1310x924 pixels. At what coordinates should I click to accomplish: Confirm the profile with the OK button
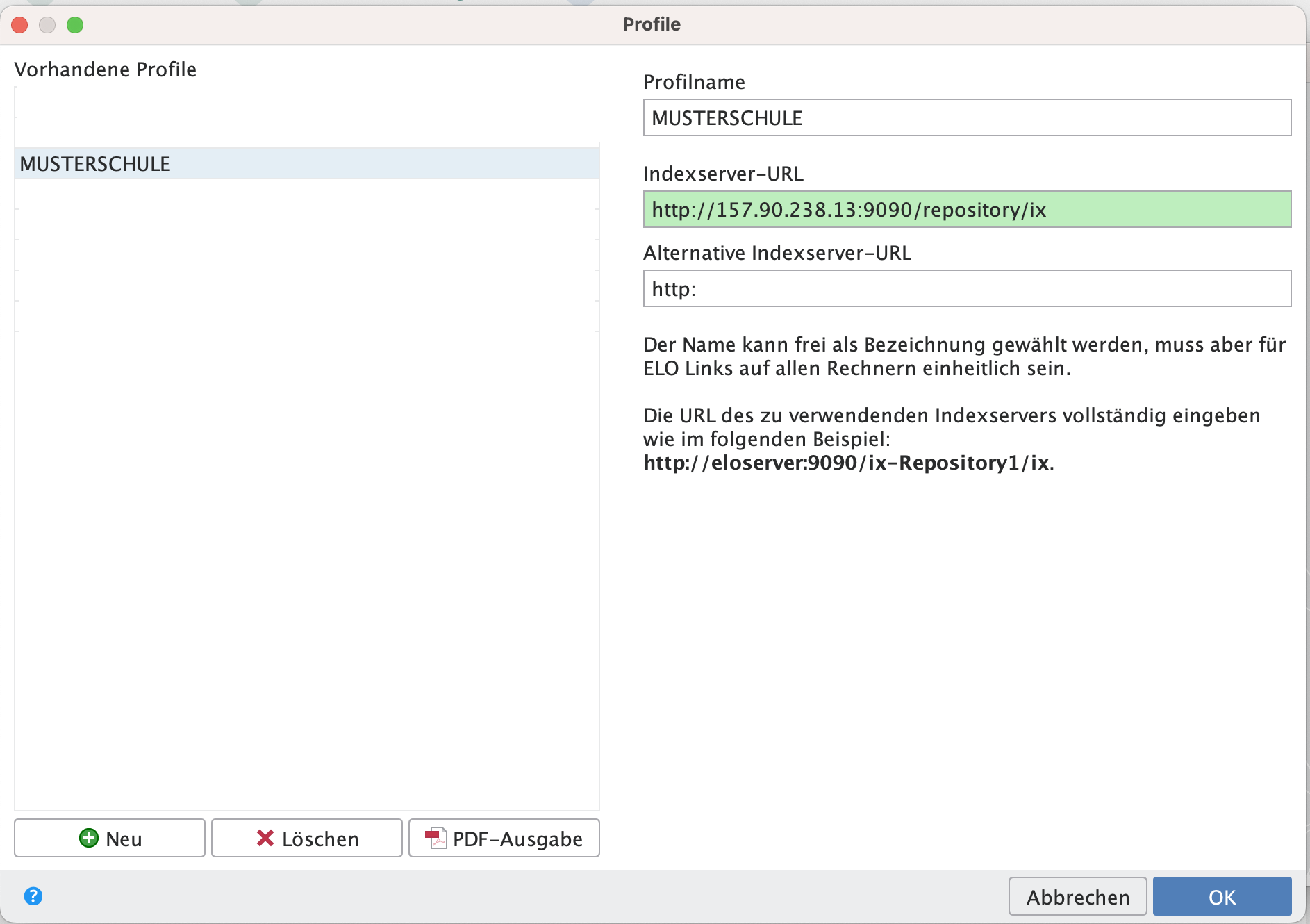1221,897
